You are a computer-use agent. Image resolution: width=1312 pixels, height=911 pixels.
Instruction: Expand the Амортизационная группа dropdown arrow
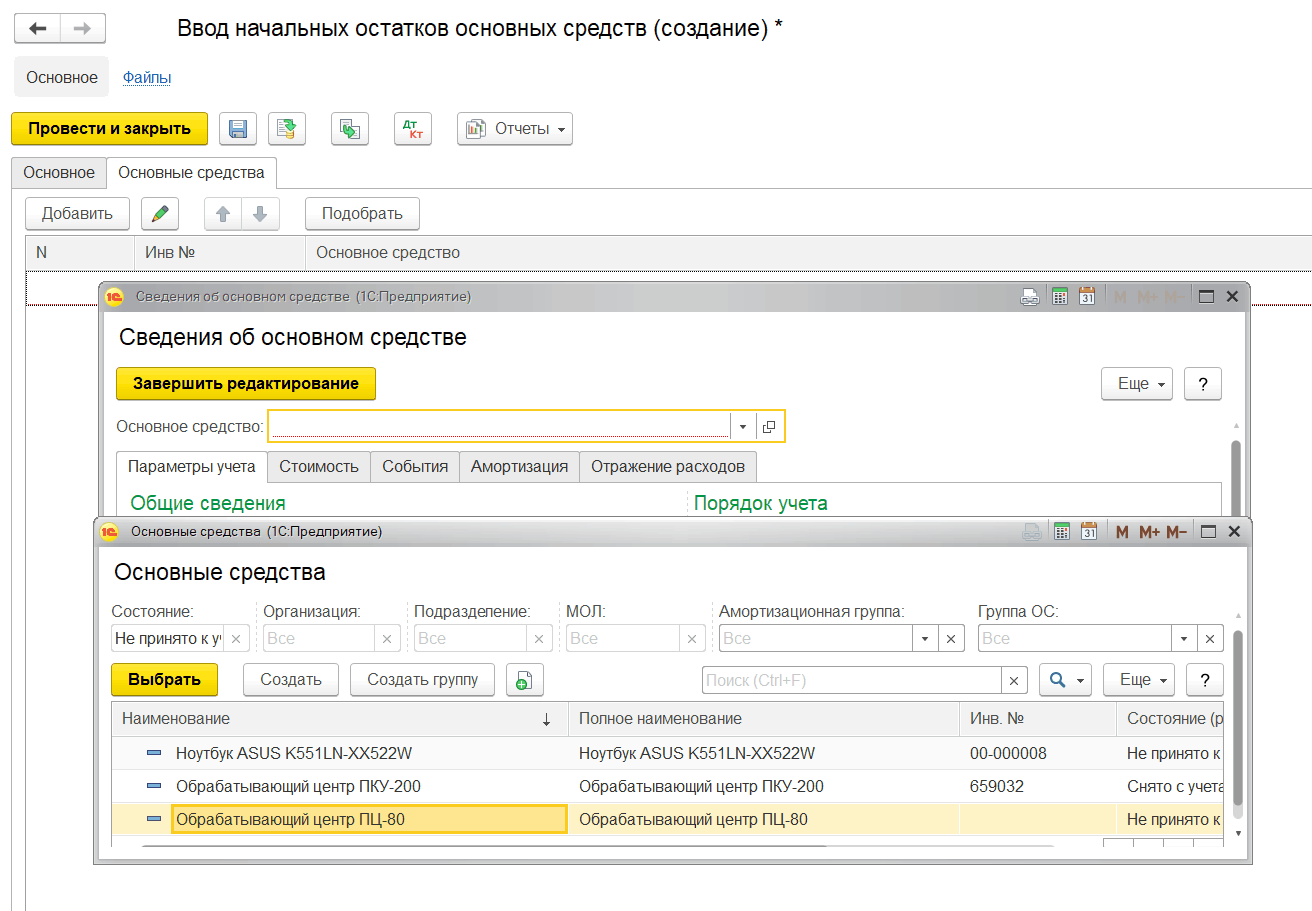925,638
